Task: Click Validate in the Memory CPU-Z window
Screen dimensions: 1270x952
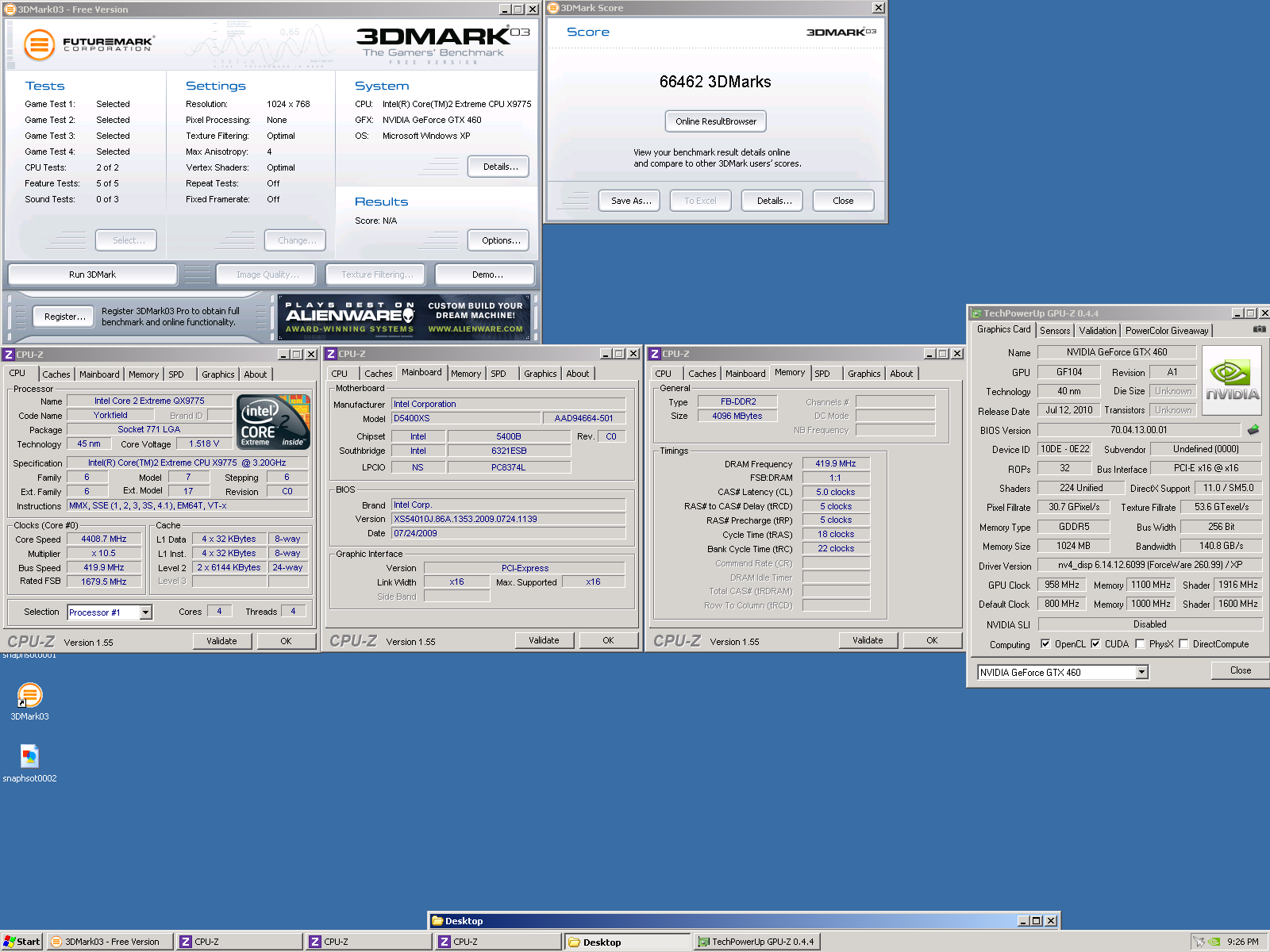Action: pyautogui.click(x=868, y=640)
